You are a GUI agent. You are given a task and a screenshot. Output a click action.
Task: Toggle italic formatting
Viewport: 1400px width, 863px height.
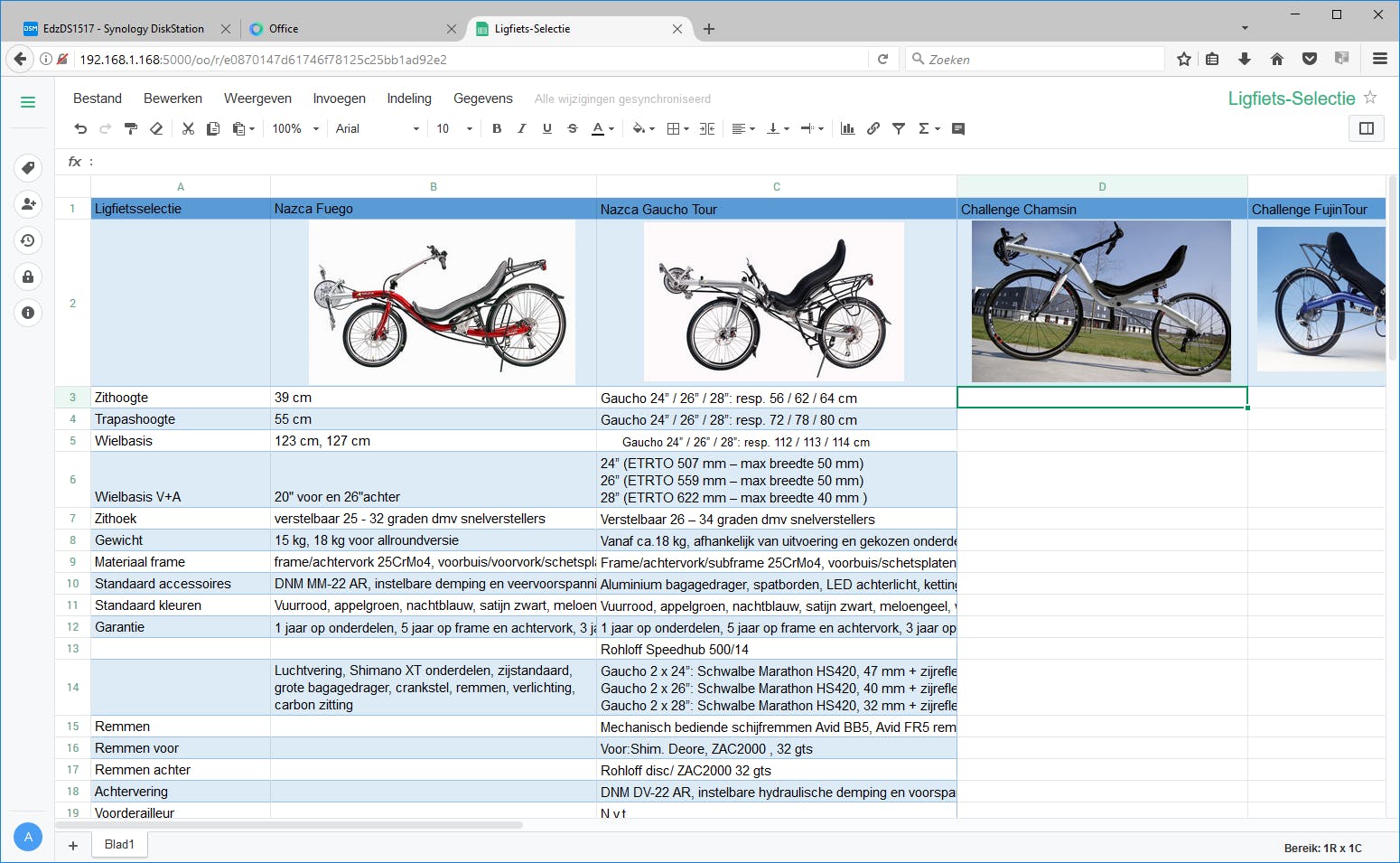[522, 128]
